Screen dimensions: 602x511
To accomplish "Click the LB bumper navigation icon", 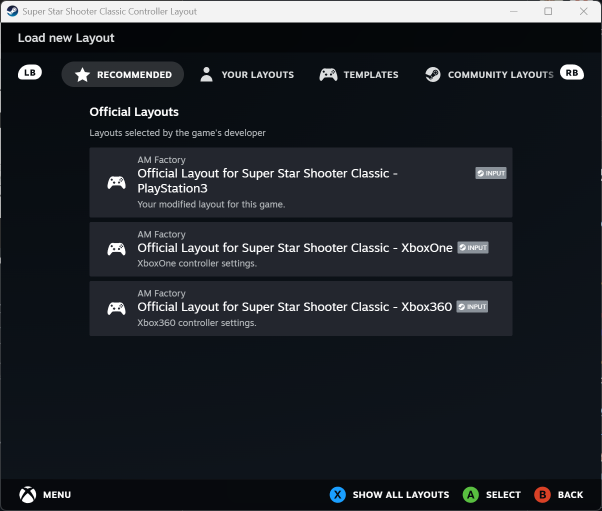I will [x=30, y=73].
